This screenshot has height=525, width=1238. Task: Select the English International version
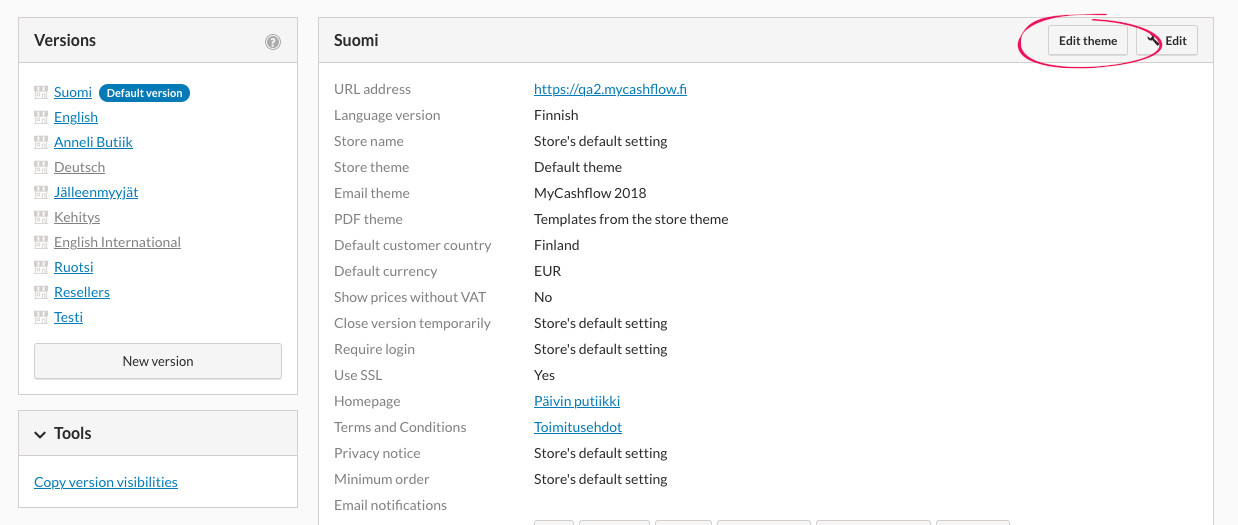click(117, 242)
